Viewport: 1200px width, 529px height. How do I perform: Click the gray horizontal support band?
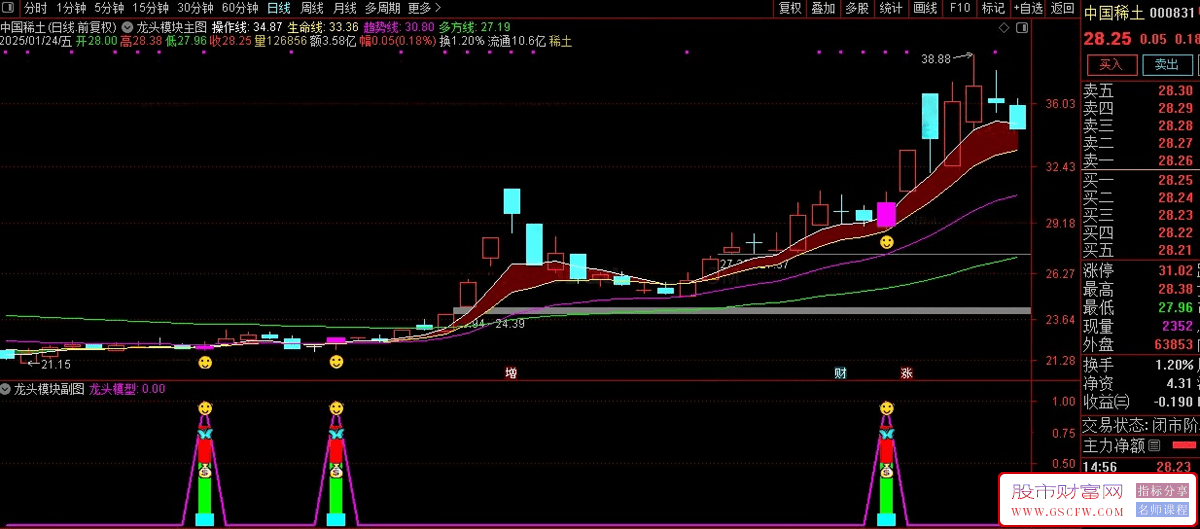[741, 311]
